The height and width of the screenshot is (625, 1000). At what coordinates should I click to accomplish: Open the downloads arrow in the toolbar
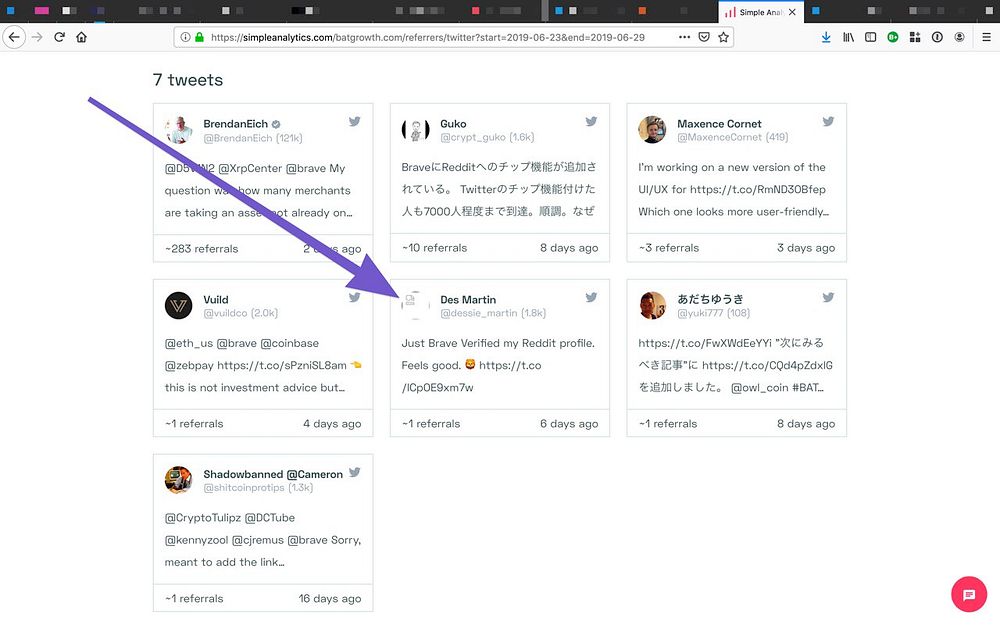point(826,37)
